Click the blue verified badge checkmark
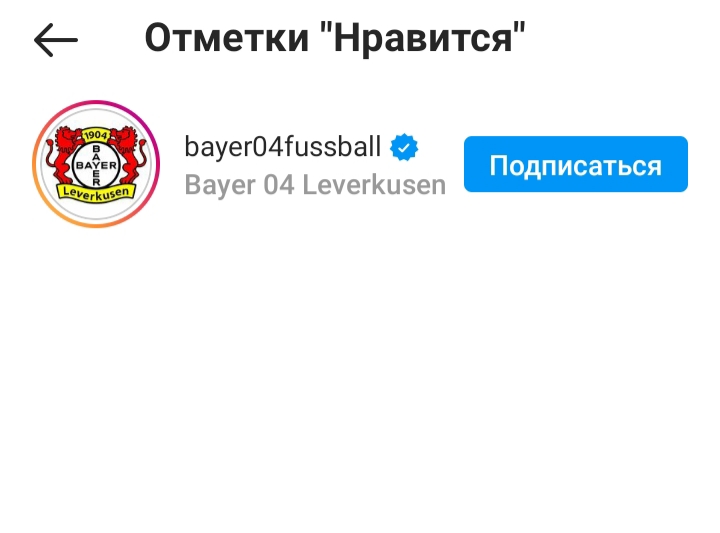The width and height of the screenshot is (720, 533). pos(404,147)
